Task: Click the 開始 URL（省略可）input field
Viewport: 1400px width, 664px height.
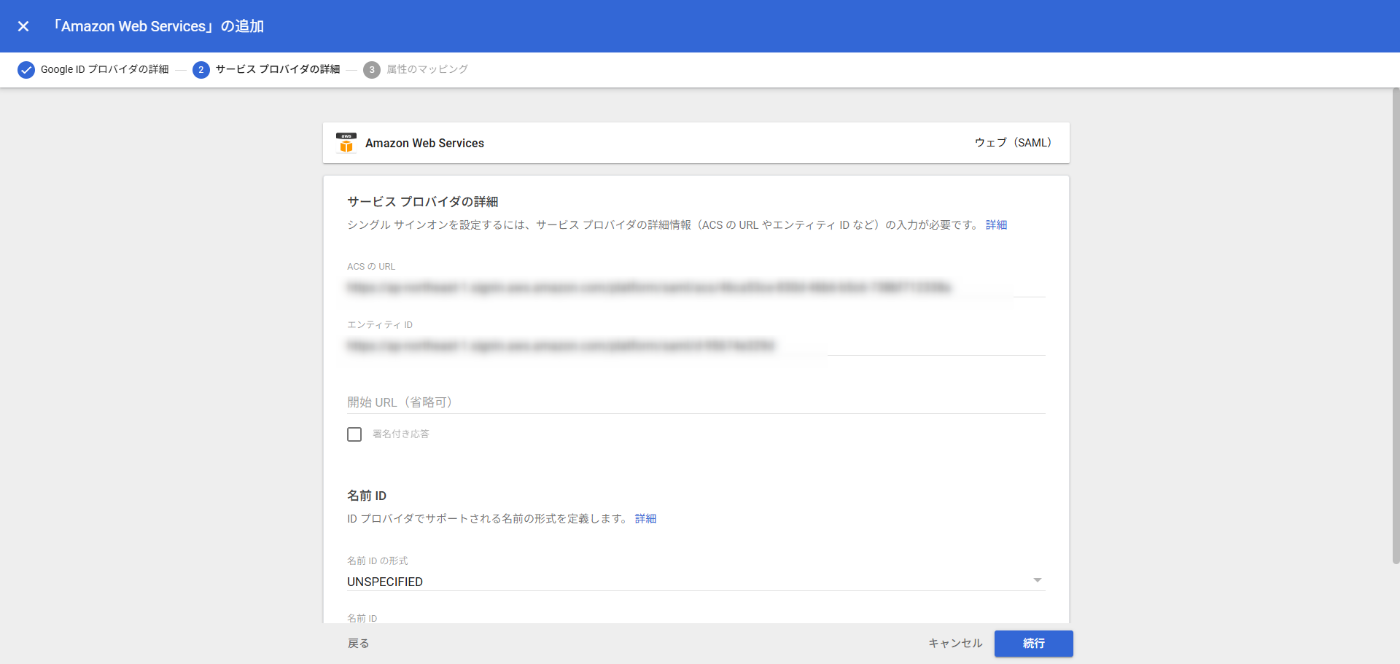Action: coord(696,402)
